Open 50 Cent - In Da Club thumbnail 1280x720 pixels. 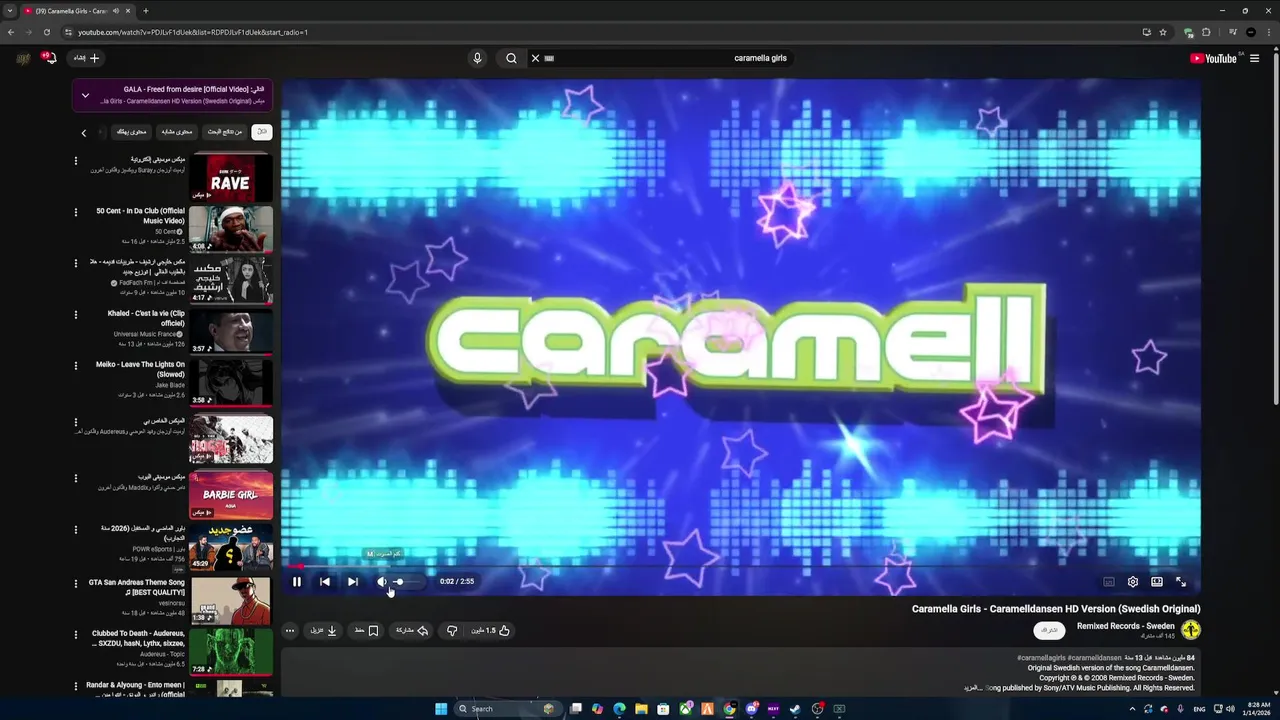click(231, 229)
